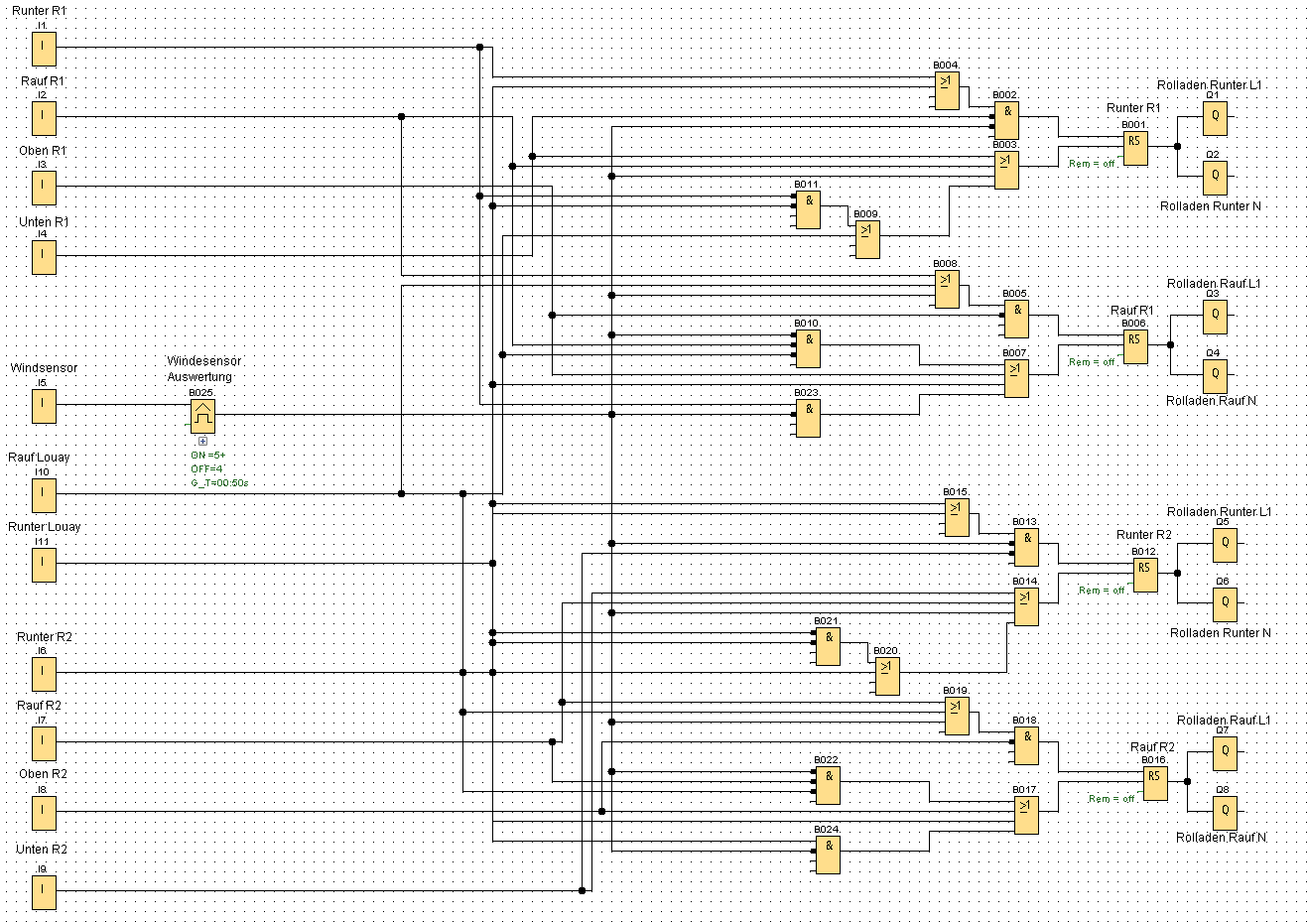Select the I10 input block Rauf Louay
Image resolution: width=1307 pixels, height=924 pixels.
[x=44, y=494]
